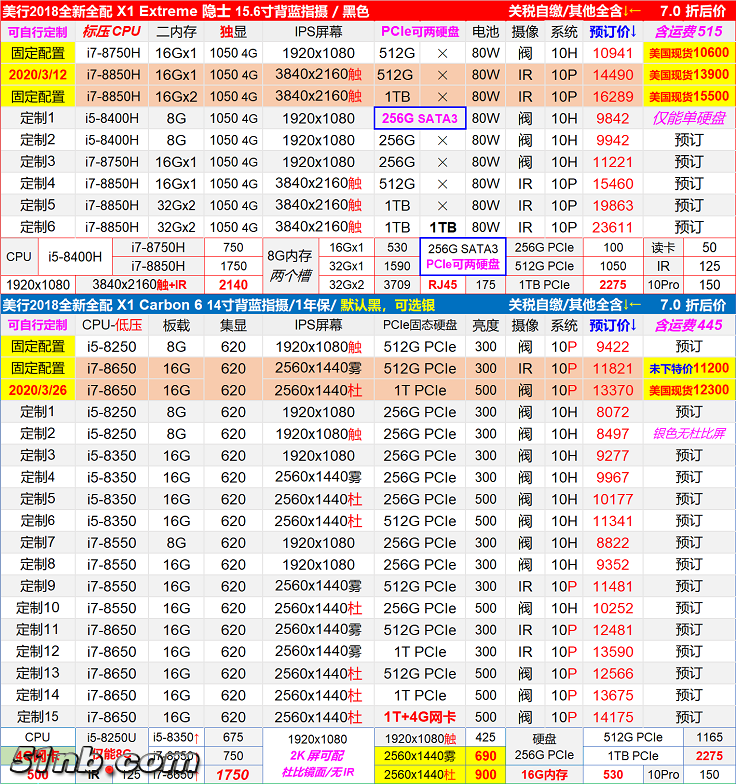
Task: Click the 含运费515 header cell
Action: (689, 31)
